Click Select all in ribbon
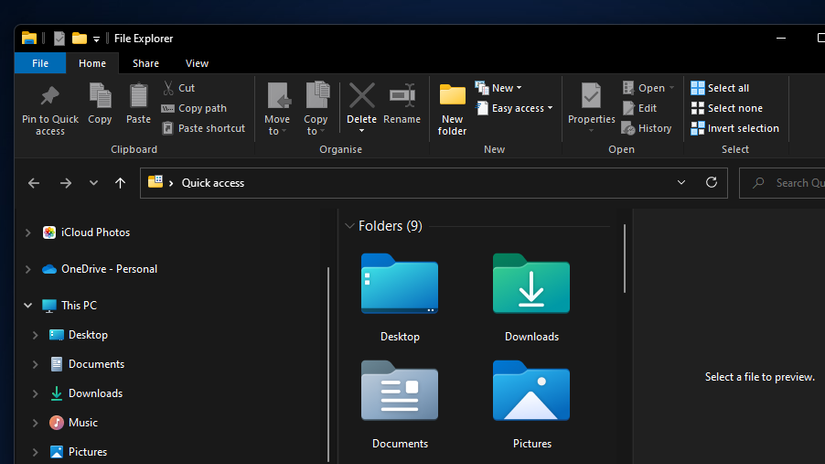The width and height of the screenshot is (825, 464). (720, 88)
